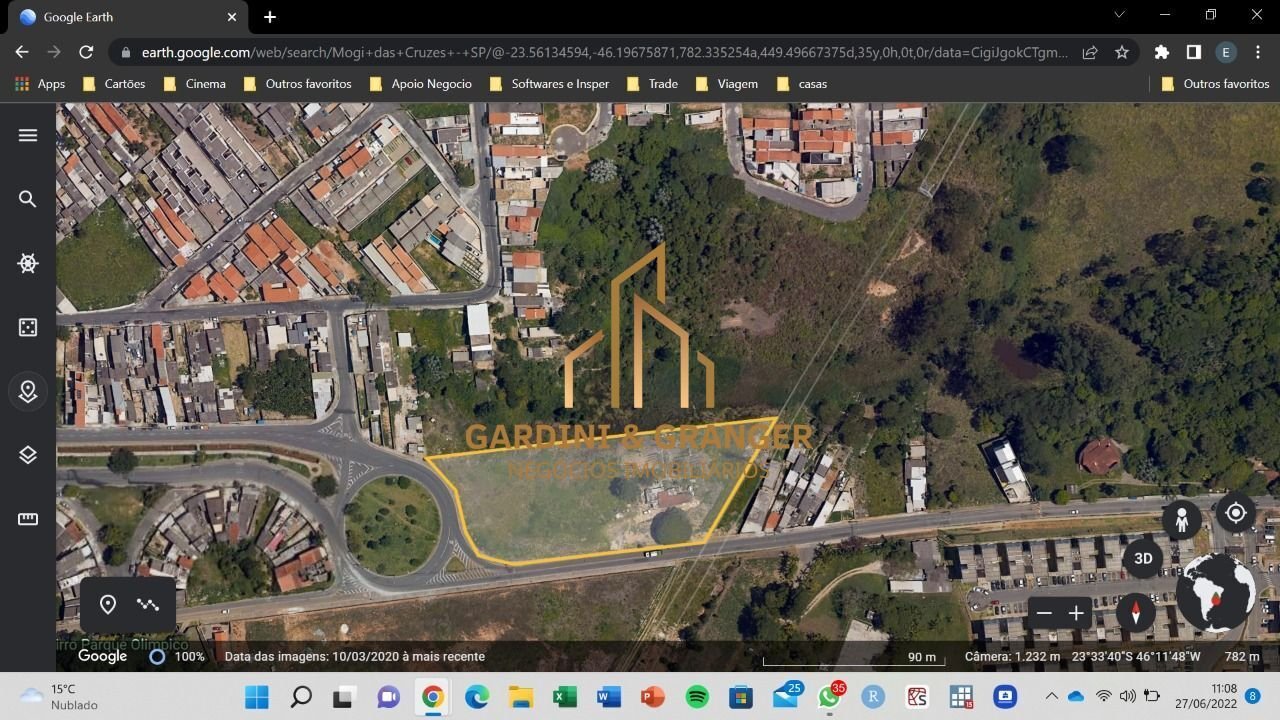Click the fly to my location button
The image size is (1280, 720).
click(x=1235, y=513)
